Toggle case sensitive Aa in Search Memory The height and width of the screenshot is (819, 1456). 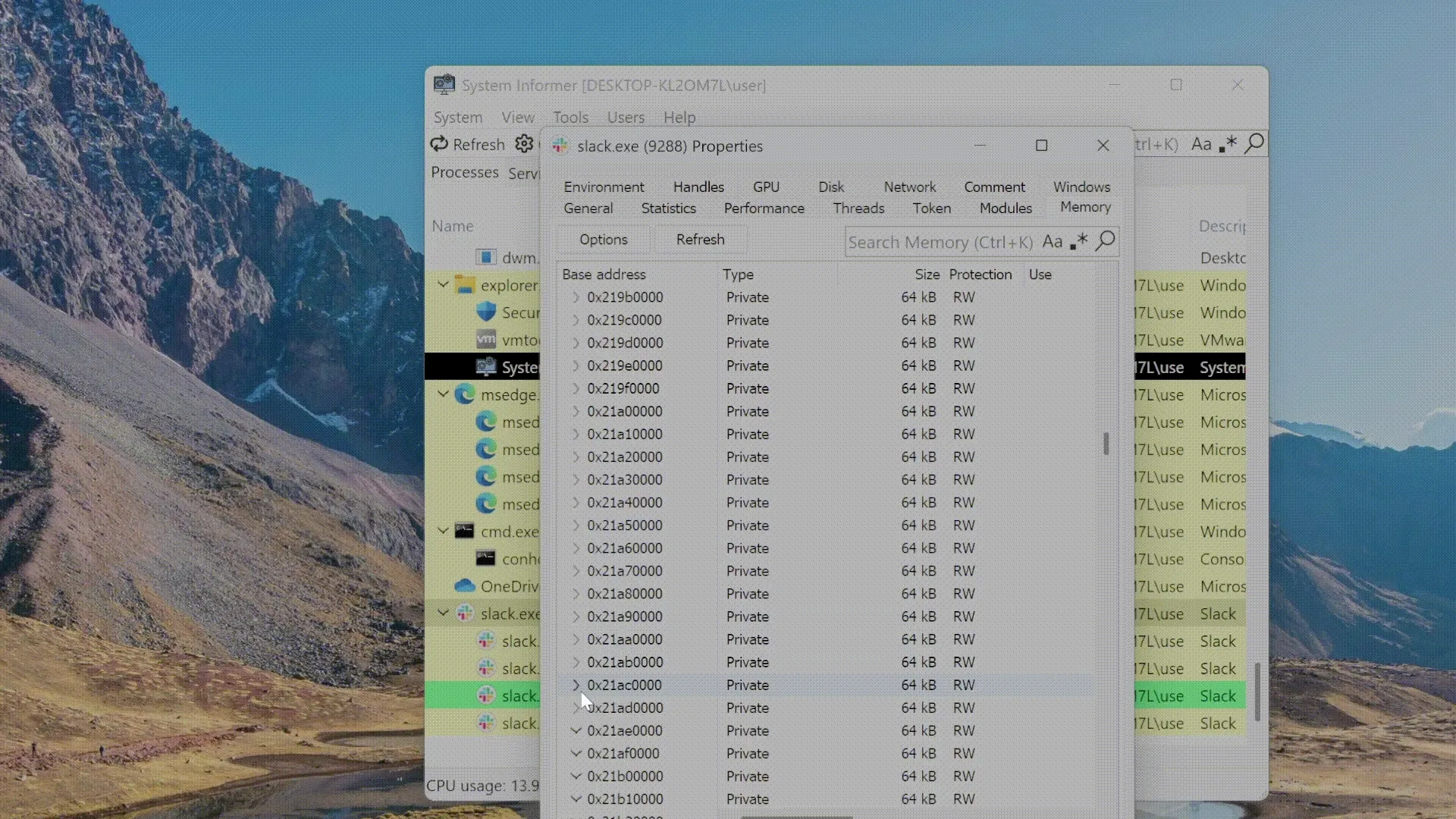[1052, 242]
